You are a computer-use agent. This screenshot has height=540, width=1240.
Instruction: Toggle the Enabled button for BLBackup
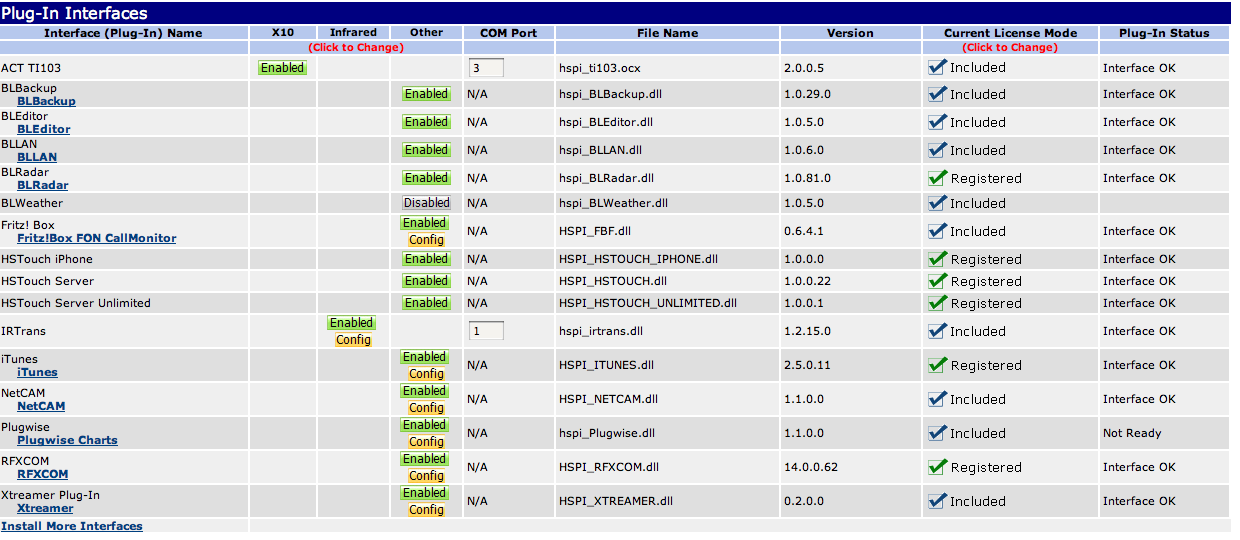(x=426, y=94)
